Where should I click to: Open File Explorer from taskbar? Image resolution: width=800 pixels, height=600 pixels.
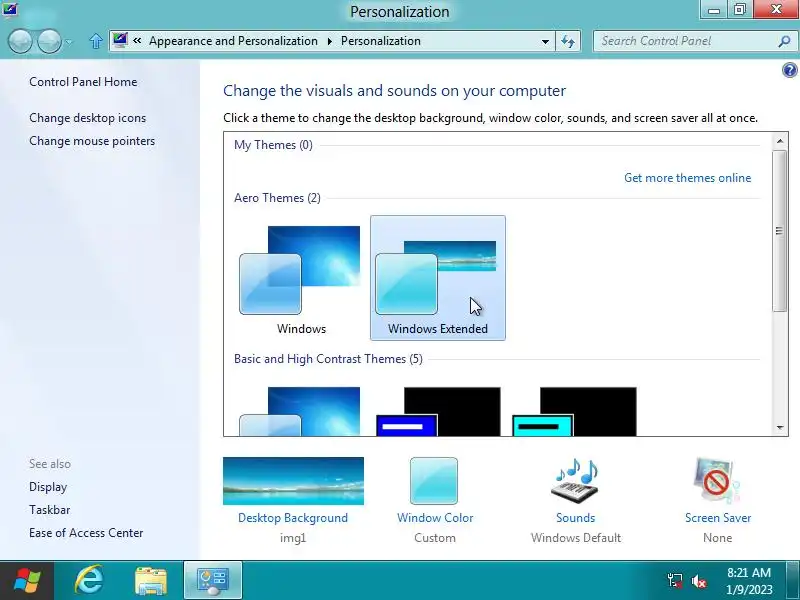click(x=151, y=581)
